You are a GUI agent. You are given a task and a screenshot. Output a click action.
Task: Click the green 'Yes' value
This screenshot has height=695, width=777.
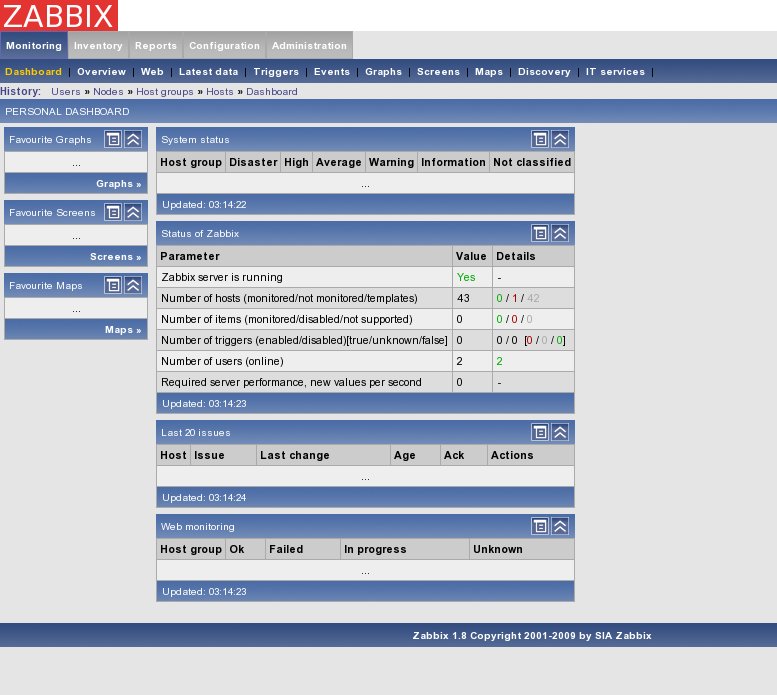(466, 277)
